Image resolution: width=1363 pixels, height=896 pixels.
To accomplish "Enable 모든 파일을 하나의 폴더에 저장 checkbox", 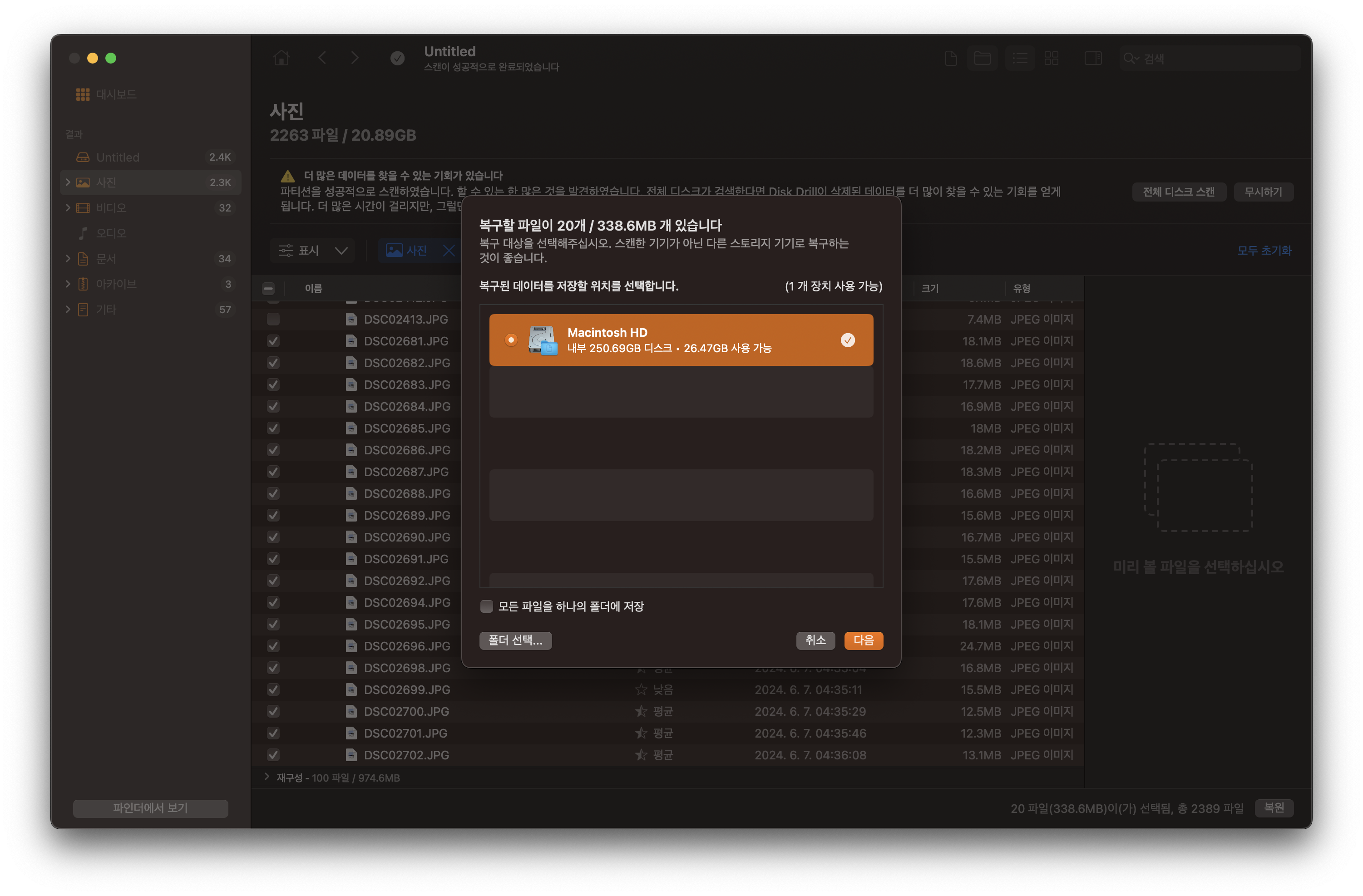I will click(x=486, y=606).
